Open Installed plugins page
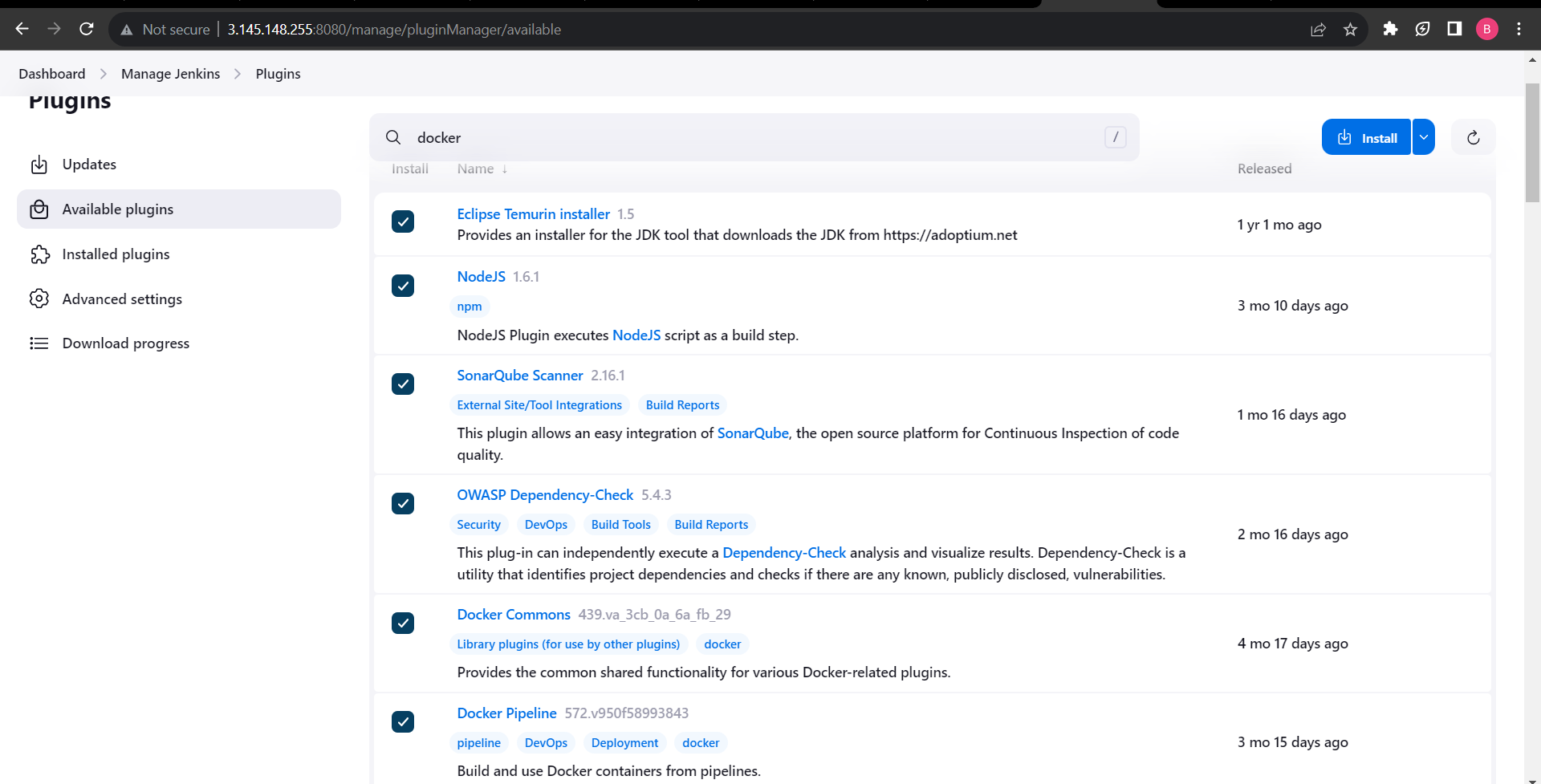Image resolution: width=1541 pixels, height=784 pixels. click(179, 254)
